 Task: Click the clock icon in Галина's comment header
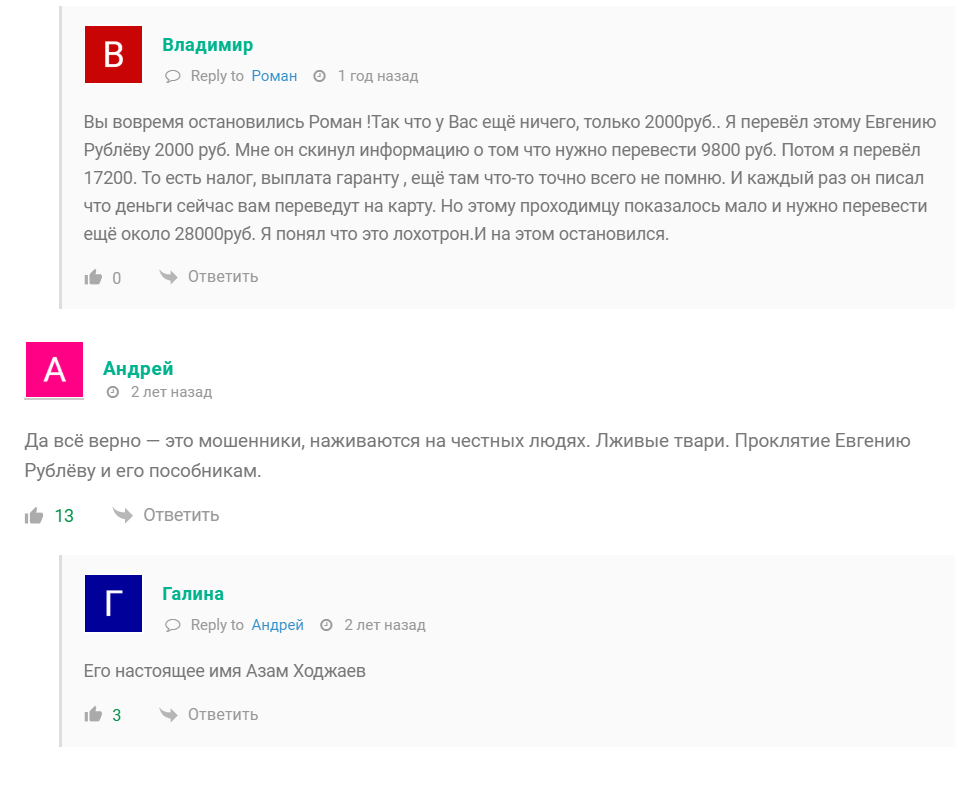click(326, 625)
